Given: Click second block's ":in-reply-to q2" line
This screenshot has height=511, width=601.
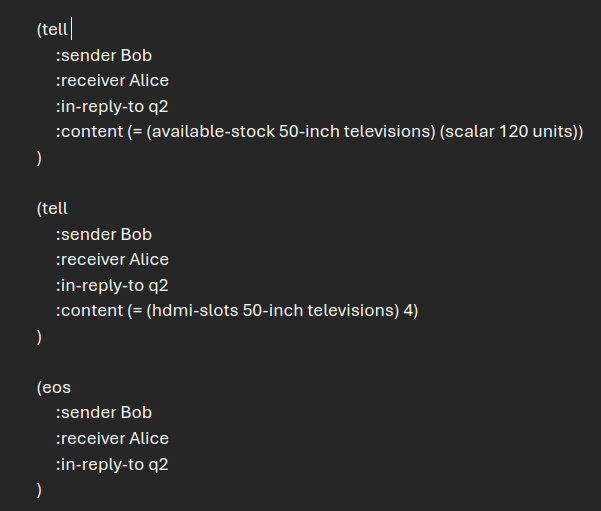Looking at the screenshot, I should pyautogui.click(x=112, y=286).
